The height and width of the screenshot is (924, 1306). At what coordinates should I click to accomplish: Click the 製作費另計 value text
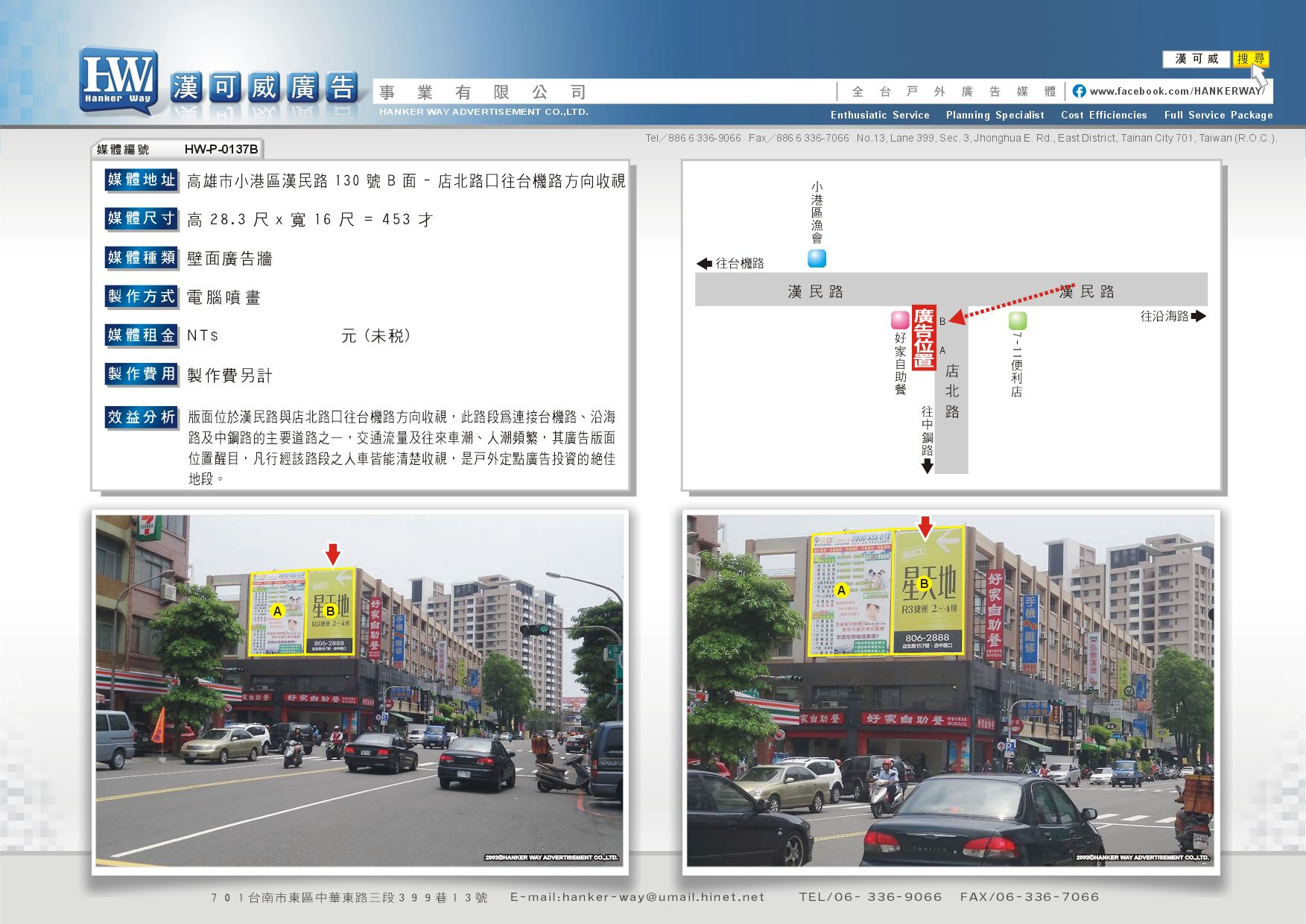[x=229, y=376]
